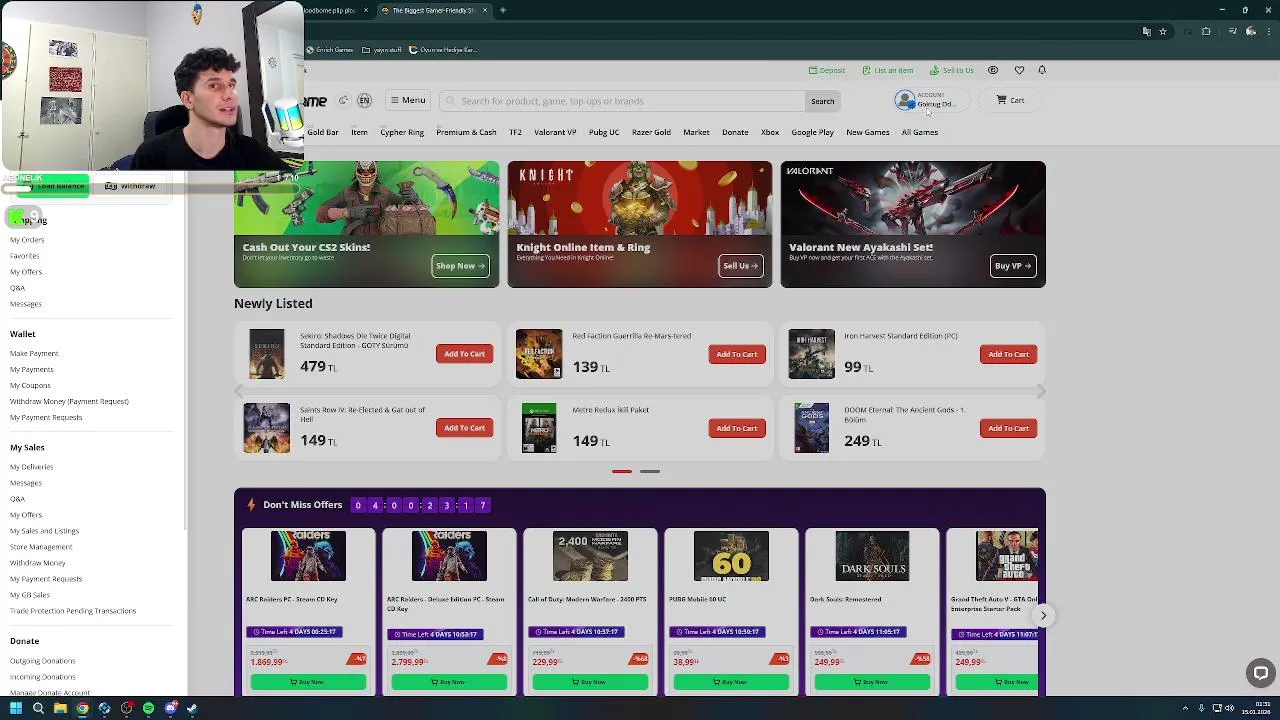Open the Menu dropdown

coord(408,100)
